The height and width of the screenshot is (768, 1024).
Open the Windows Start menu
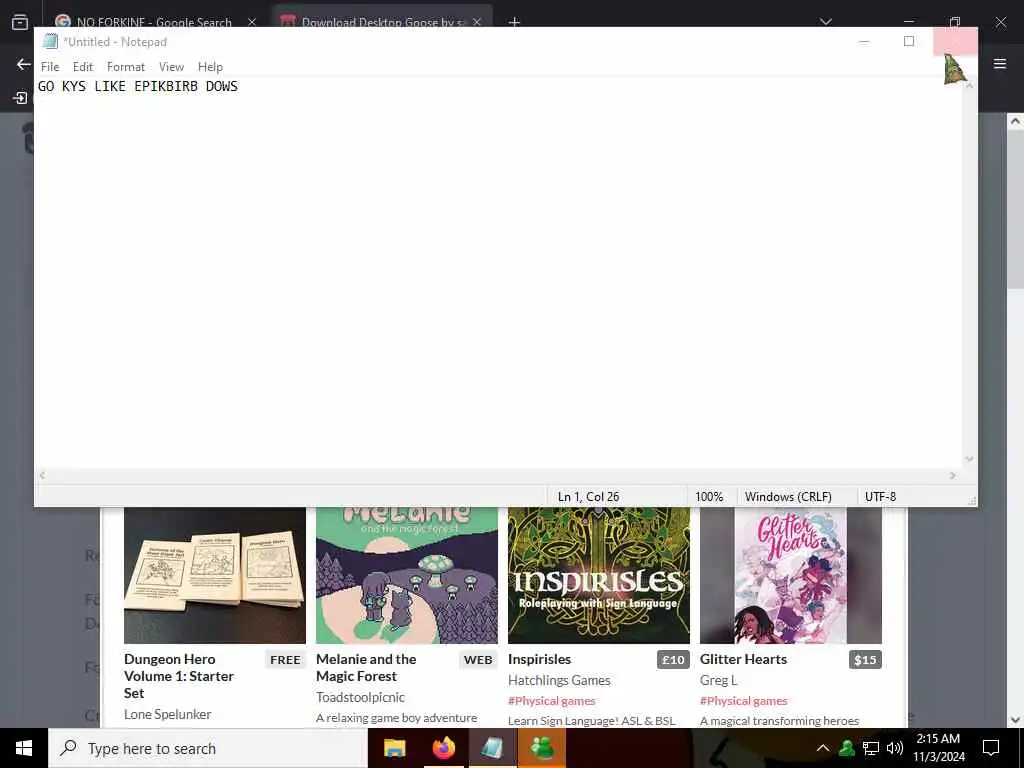tap(24, 748)
